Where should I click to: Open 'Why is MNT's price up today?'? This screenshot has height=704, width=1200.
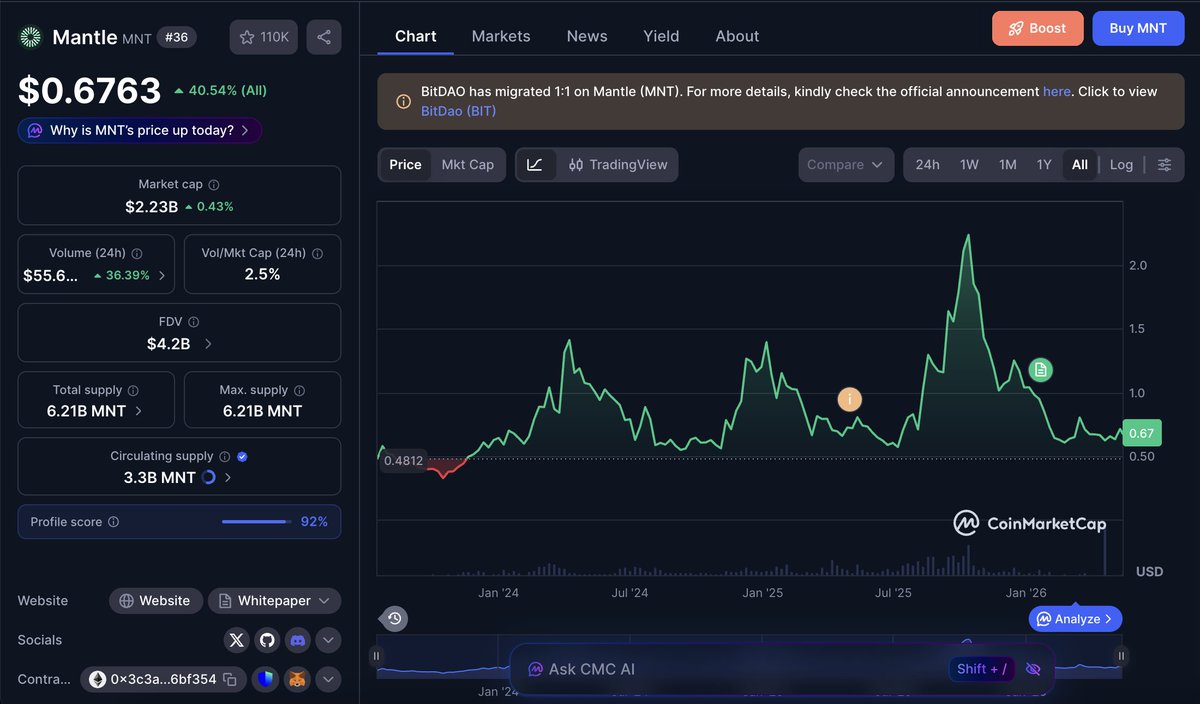[x=140, y=130]
